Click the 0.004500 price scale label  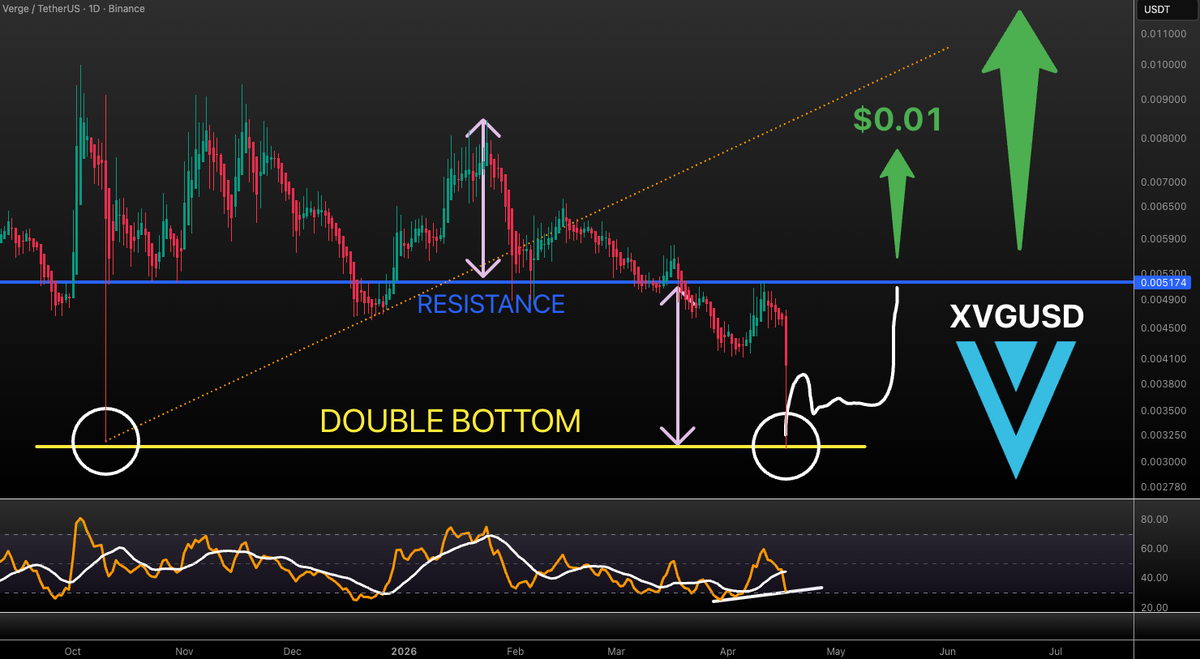click(1165, 328)
